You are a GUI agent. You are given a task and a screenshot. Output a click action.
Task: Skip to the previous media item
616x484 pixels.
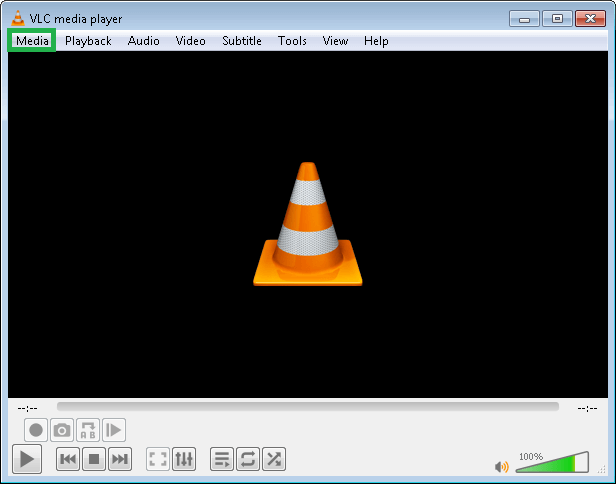pos(68,459)
